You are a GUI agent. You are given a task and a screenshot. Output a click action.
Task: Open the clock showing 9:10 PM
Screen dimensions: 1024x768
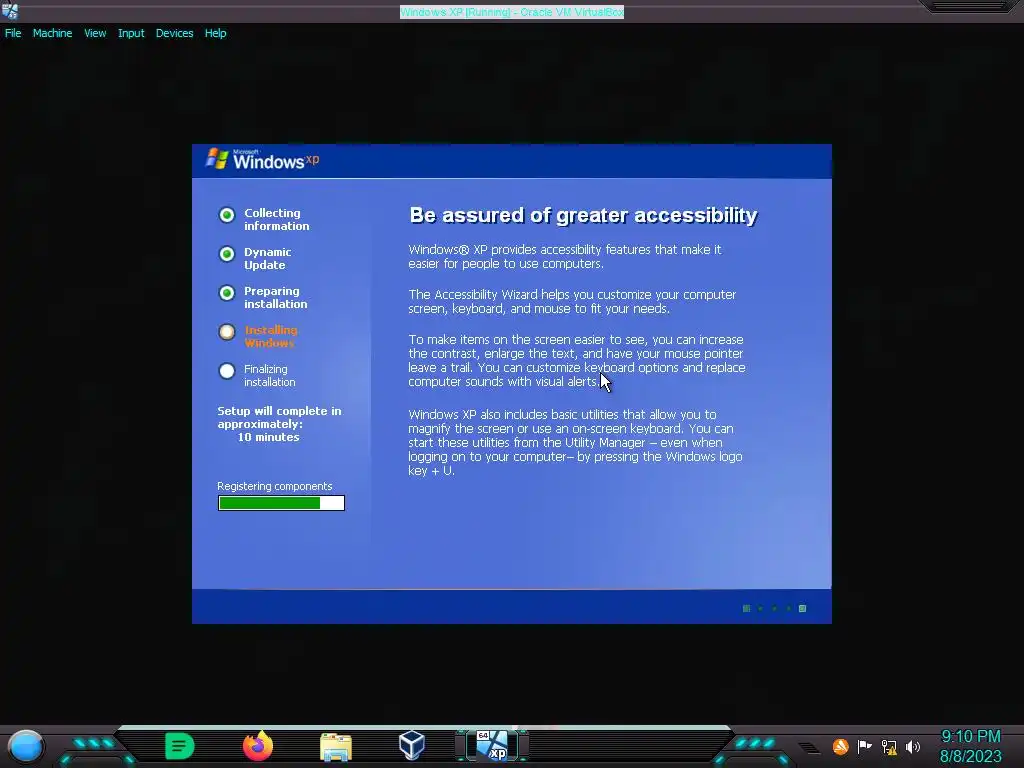pos(970,746)
